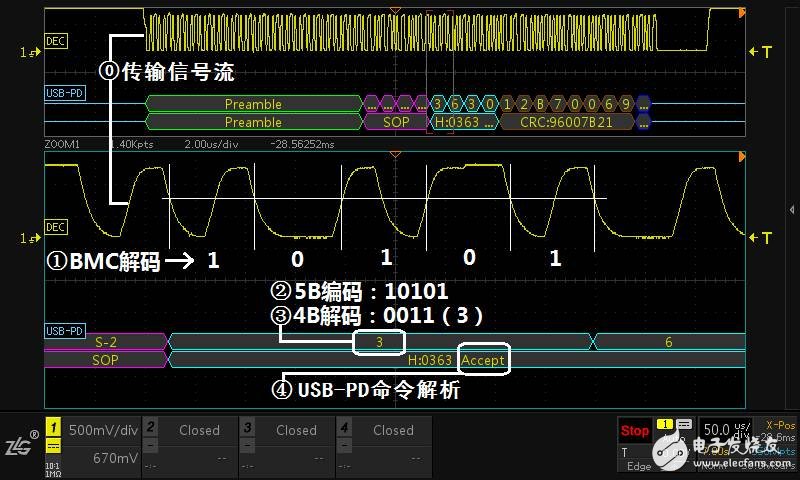Screen dimensions: 800x480
Task: Click H:0363 text in zoom decode row
Action: coord(430,360)
